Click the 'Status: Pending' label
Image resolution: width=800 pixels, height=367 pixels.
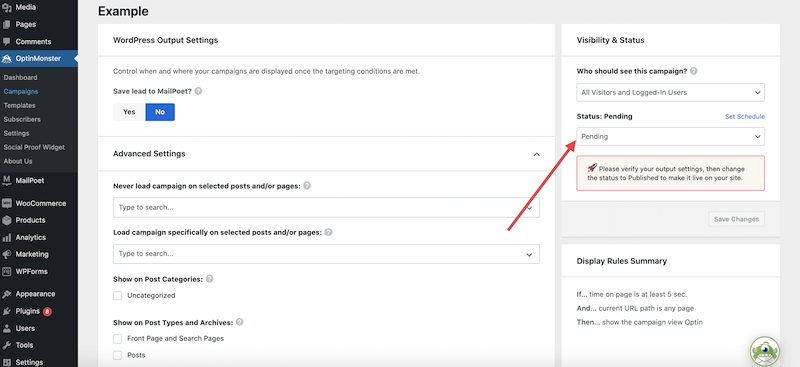pyautogui.click(x=605, y=116)
